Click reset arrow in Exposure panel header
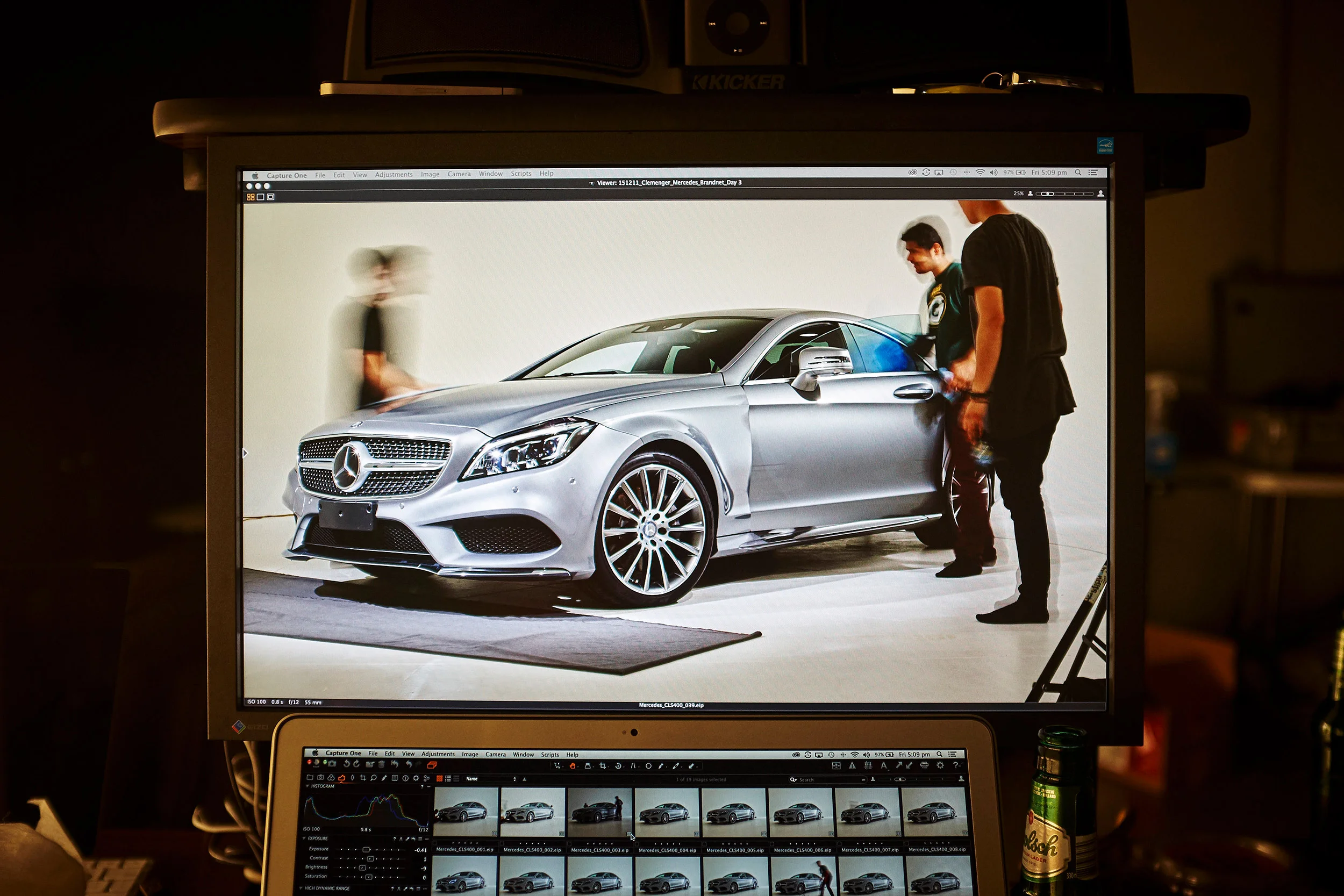Viewport: 1344px width, 896px height. [x=414, y=840]
